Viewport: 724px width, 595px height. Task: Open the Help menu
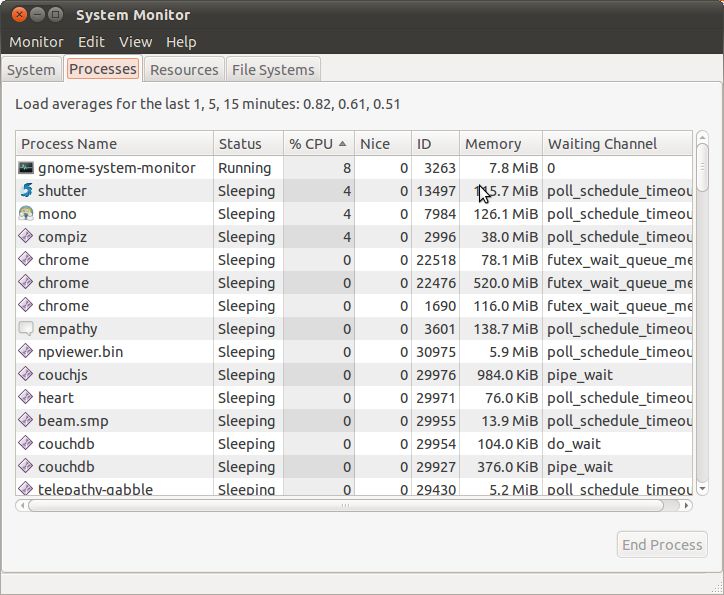coord(181,42)
